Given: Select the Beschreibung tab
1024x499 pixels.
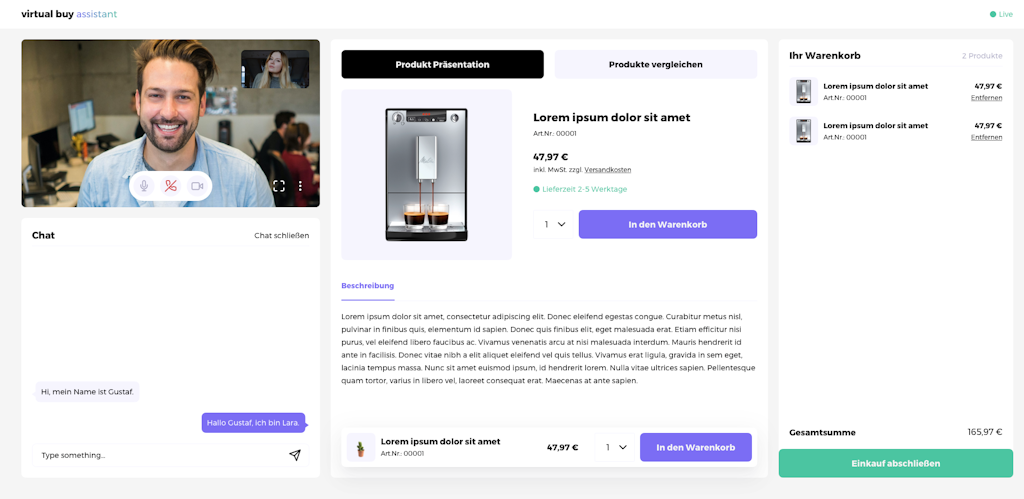Looking at the screenshot, I should point(367,286).
